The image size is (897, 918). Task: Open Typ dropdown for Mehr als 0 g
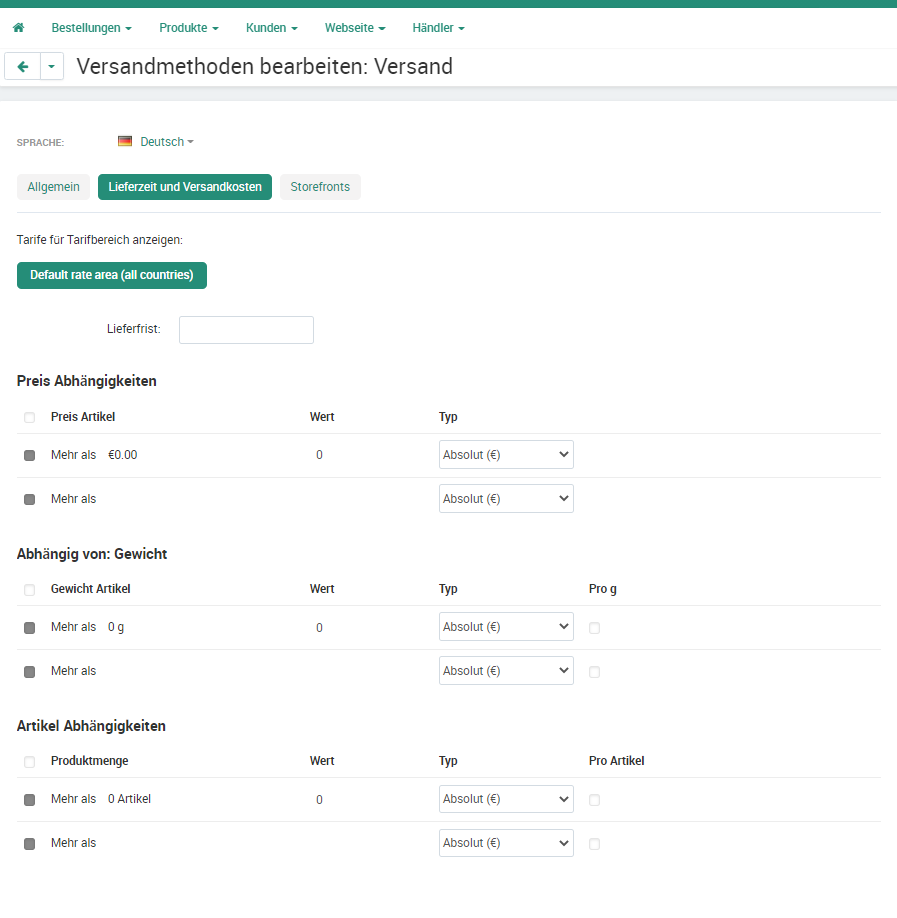coord(506,626)
